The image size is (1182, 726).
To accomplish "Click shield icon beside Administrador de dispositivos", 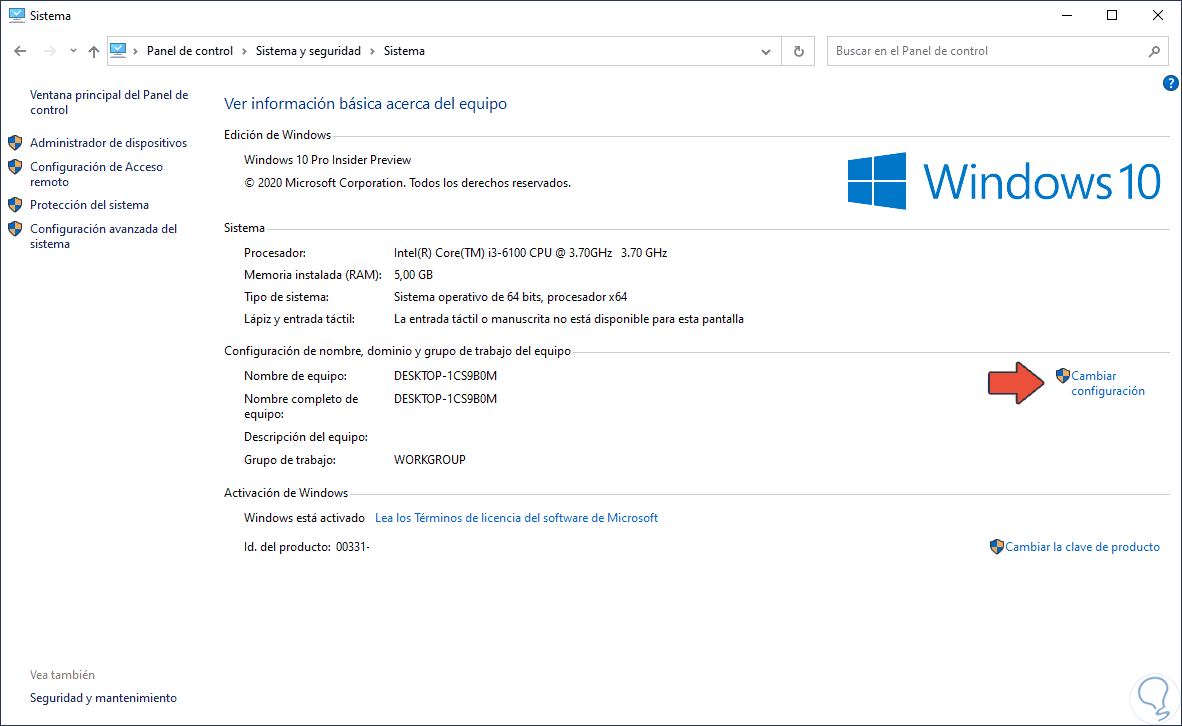I will [15, 142].
